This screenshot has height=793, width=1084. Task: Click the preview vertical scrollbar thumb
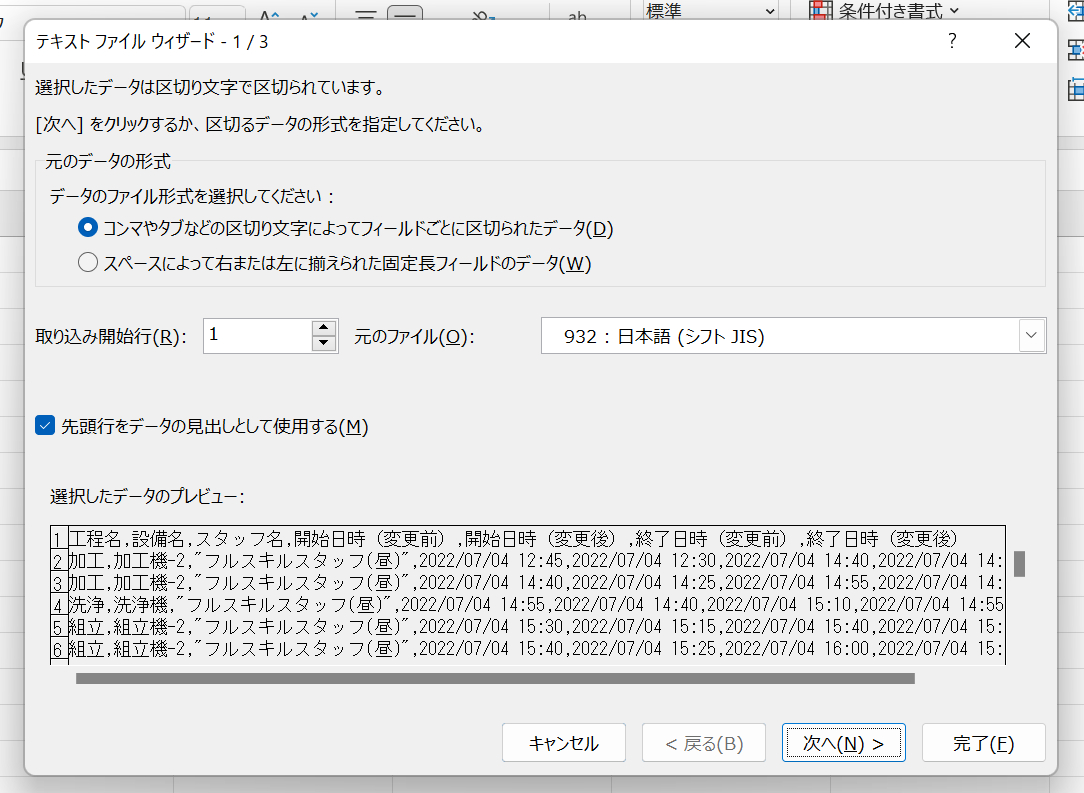[1019, 563]
